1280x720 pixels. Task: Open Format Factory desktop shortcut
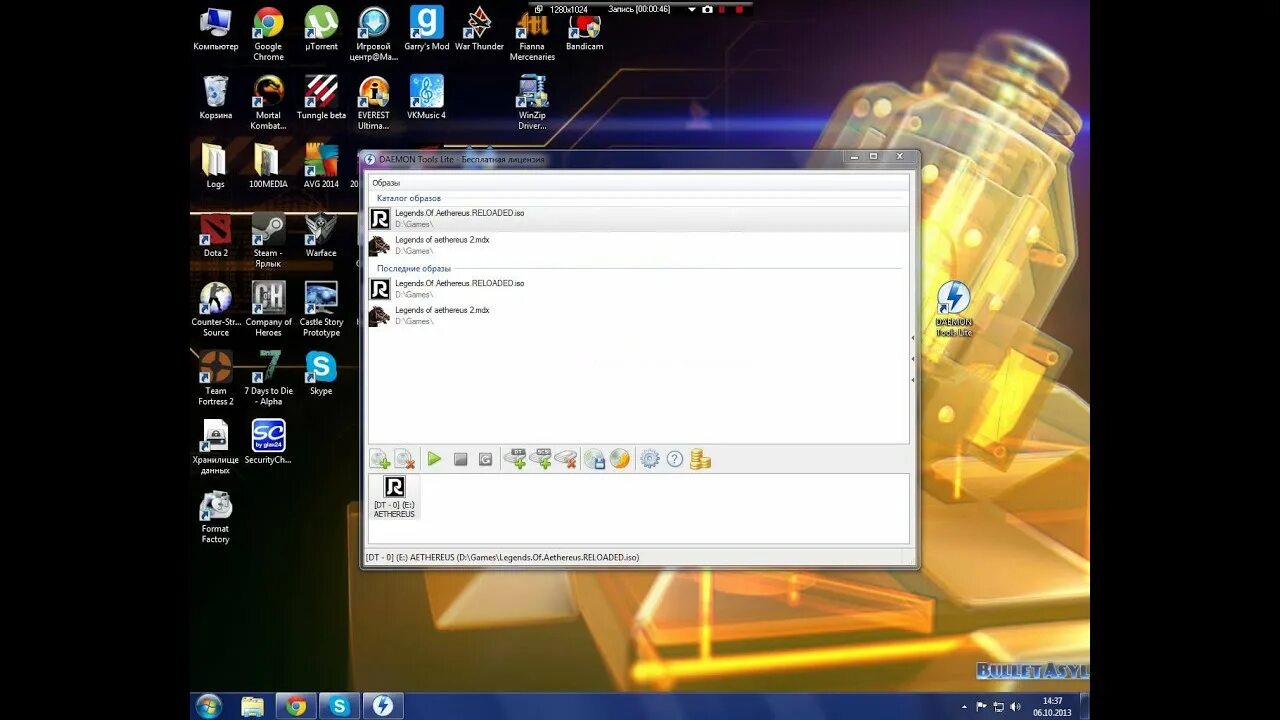(x=215, y=516)
